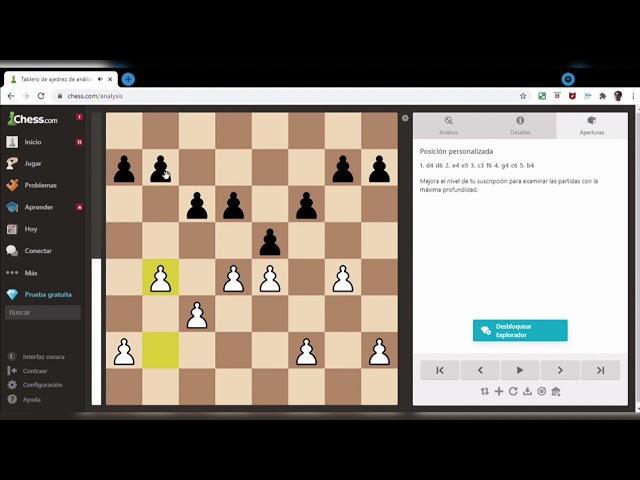The width and height of the screenshot is (640, 480).
Task: Click the Inicio notification badge
Action: click(x=79, y=142)
